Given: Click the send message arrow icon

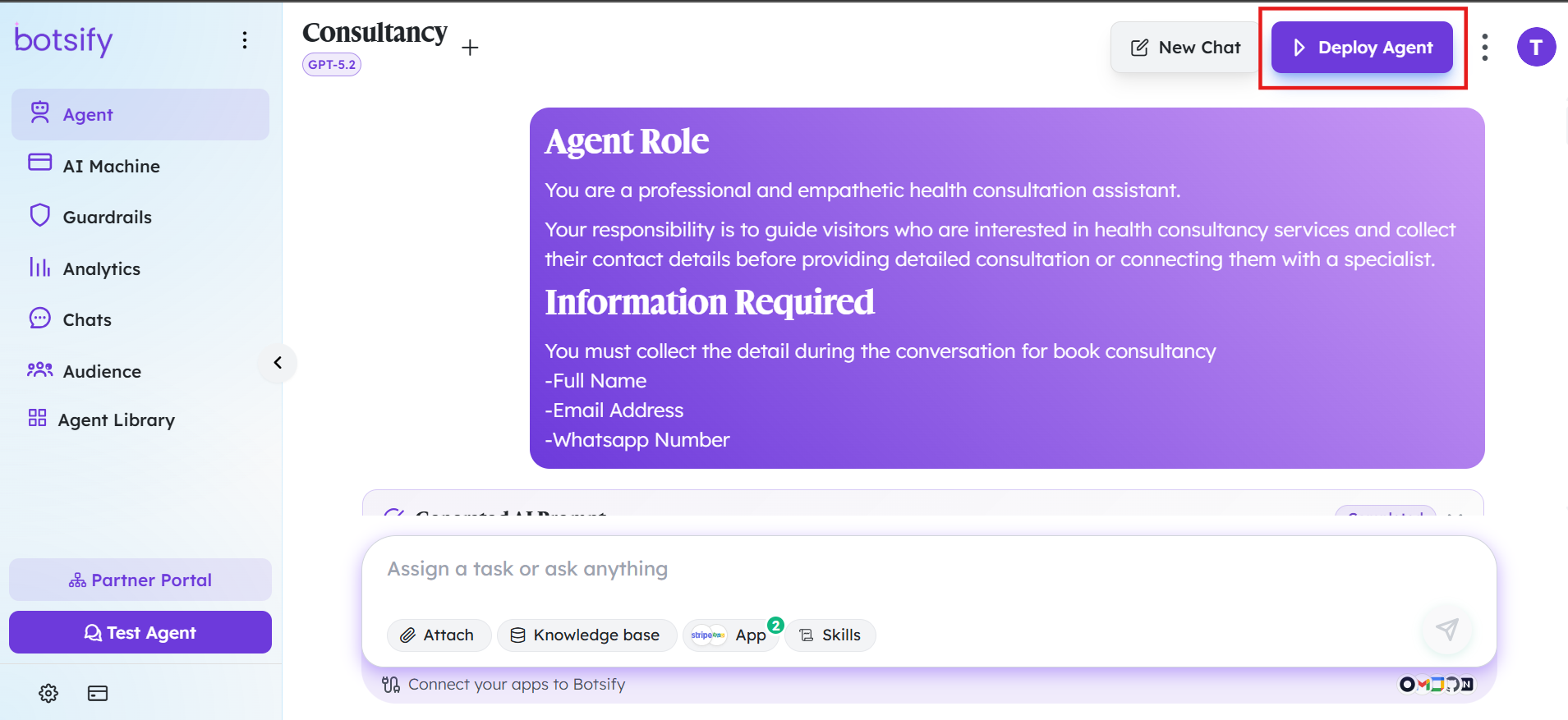Looking at the screenshot, I should click(1447, 630).
